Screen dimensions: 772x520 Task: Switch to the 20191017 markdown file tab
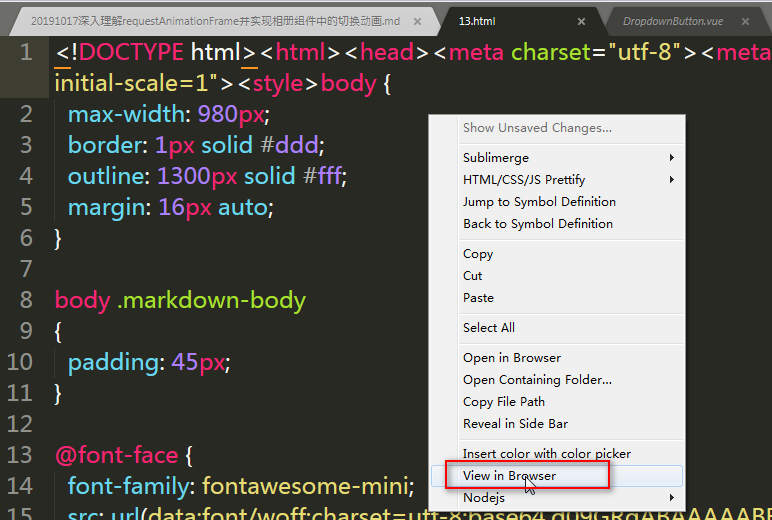click(215, 21)
